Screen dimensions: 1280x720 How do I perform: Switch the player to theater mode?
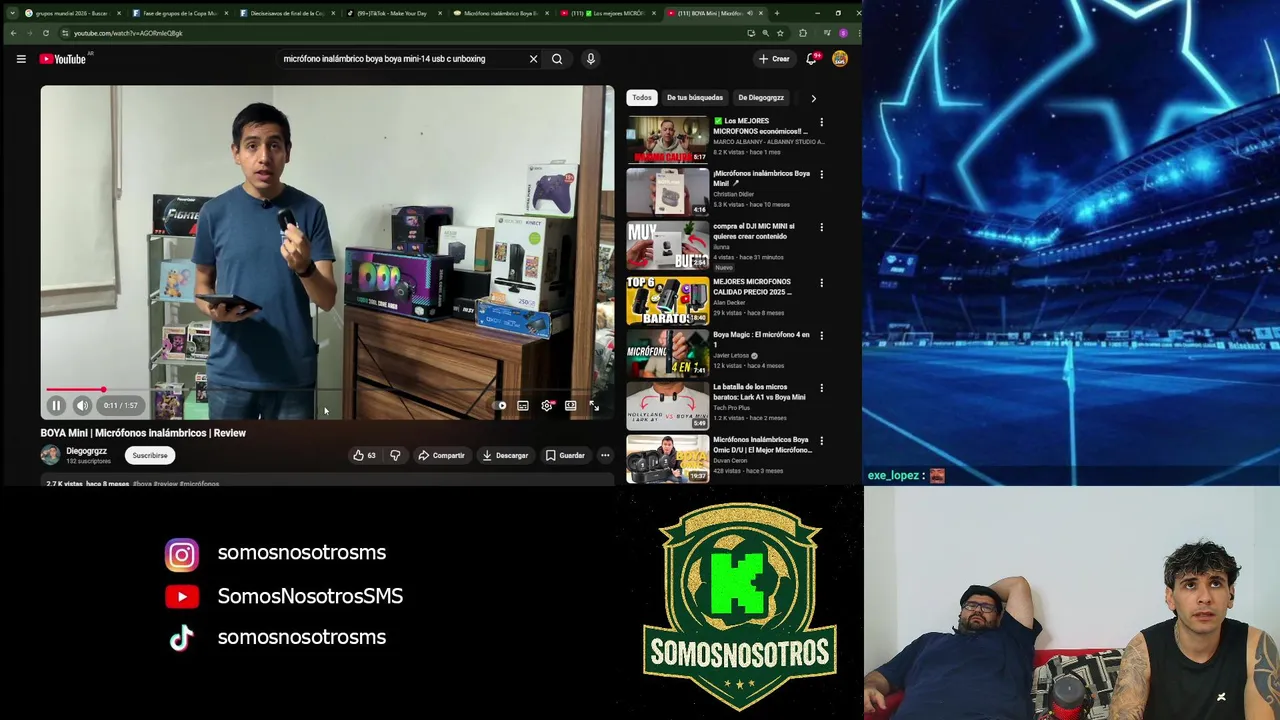pyautogui.click(x=570, y=405)
